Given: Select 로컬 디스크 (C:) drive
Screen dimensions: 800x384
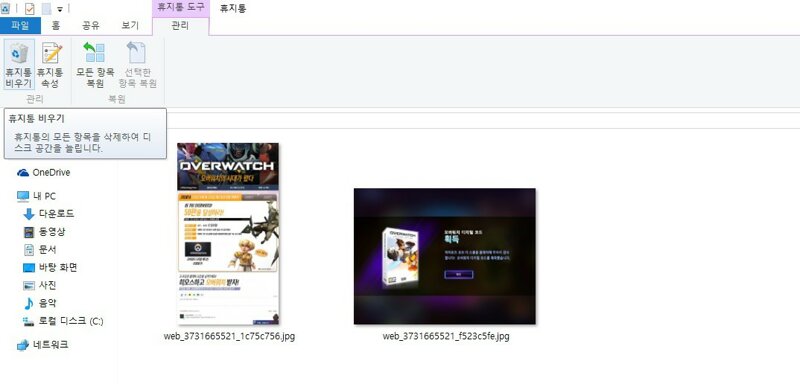Looking at the screenshot, I should coord(63,321).
